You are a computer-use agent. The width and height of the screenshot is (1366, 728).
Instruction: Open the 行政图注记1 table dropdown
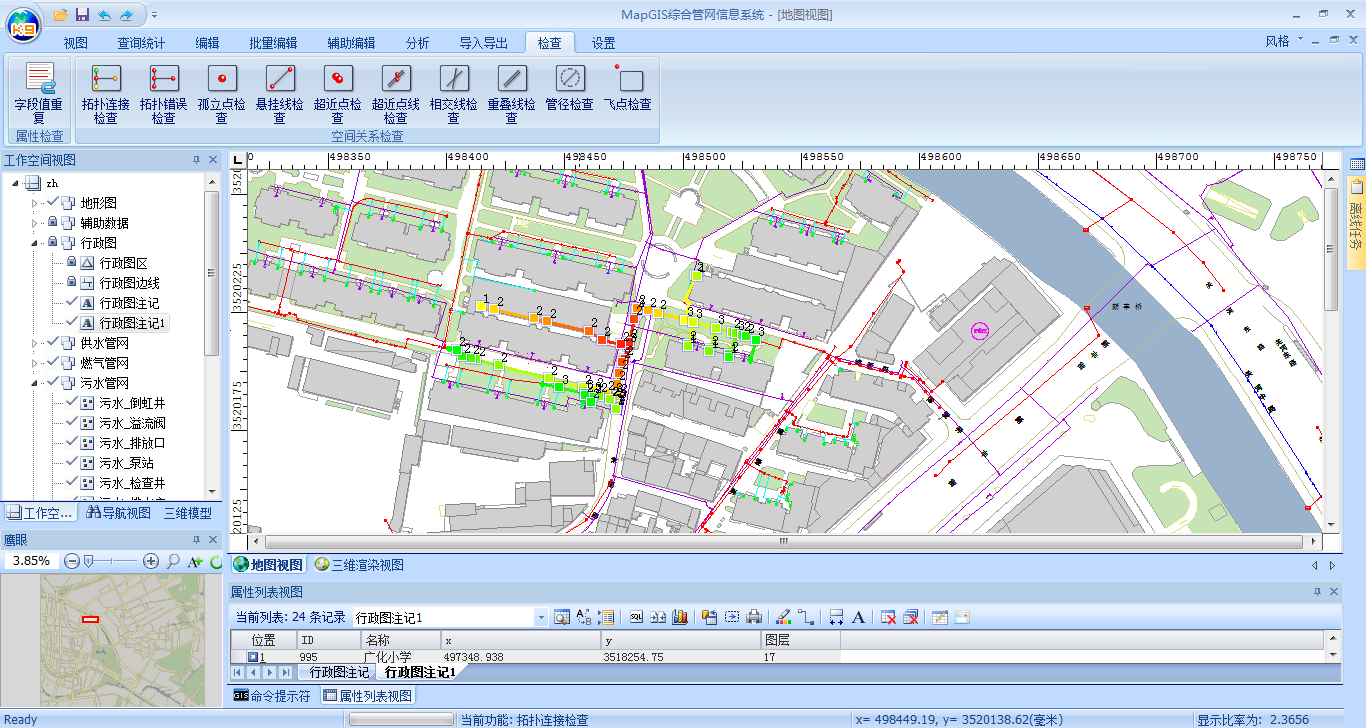click(x=541, y=617)
